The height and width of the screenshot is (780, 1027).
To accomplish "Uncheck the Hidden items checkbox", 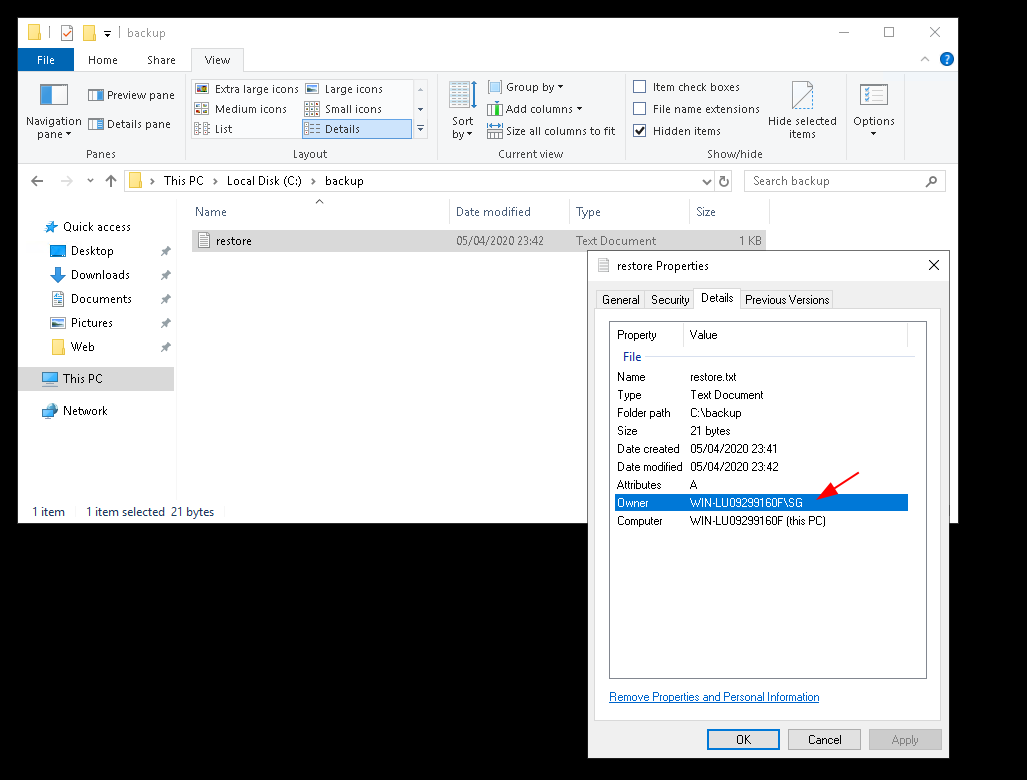I will tap(640, 131).
